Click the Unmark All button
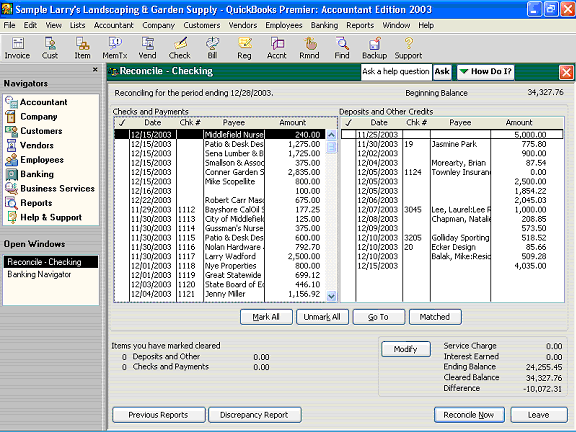 (x=322, y=317)
